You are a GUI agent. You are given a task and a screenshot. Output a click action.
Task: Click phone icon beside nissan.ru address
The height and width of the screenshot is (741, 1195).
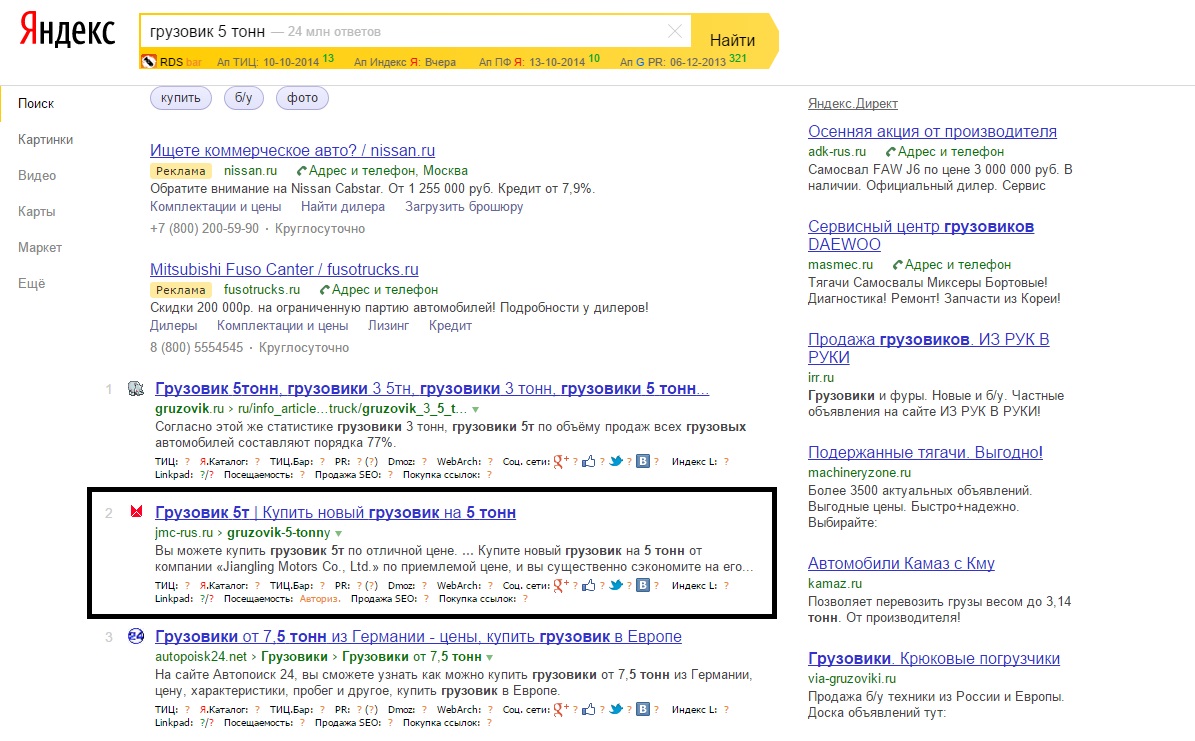click(302, 171)
